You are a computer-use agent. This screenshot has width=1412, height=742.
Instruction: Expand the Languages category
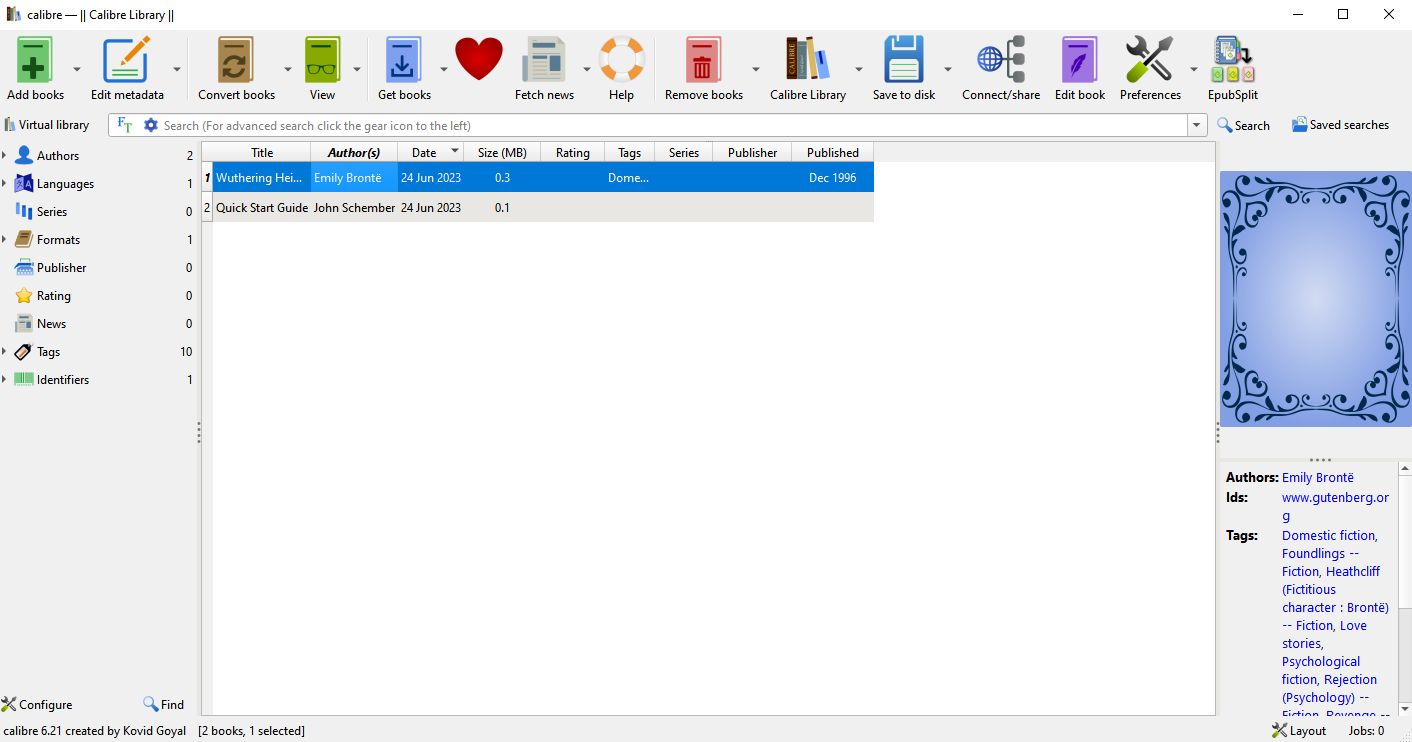(4, 184)
